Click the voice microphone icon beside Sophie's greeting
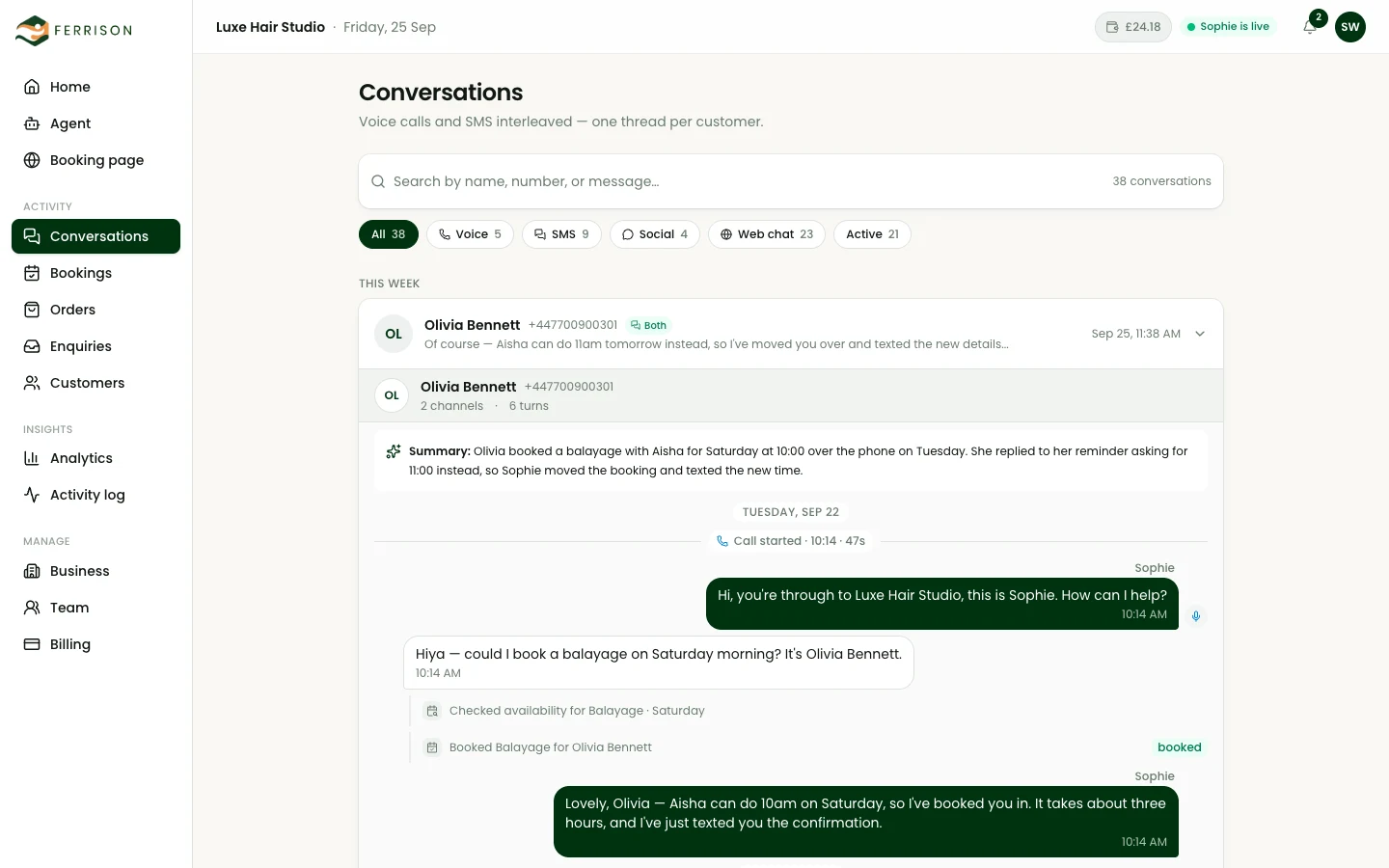Viewport: 1389px width, 868px height. (x=1196, y=616)
